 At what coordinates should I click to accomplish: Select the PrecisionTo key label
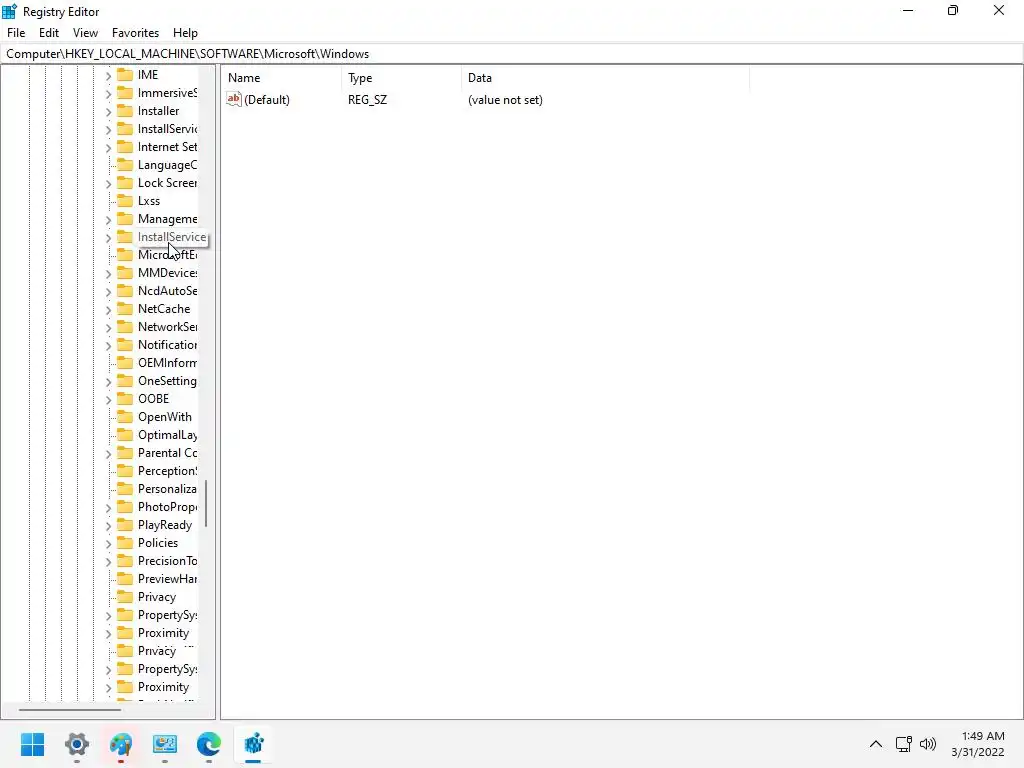[167, 561]
